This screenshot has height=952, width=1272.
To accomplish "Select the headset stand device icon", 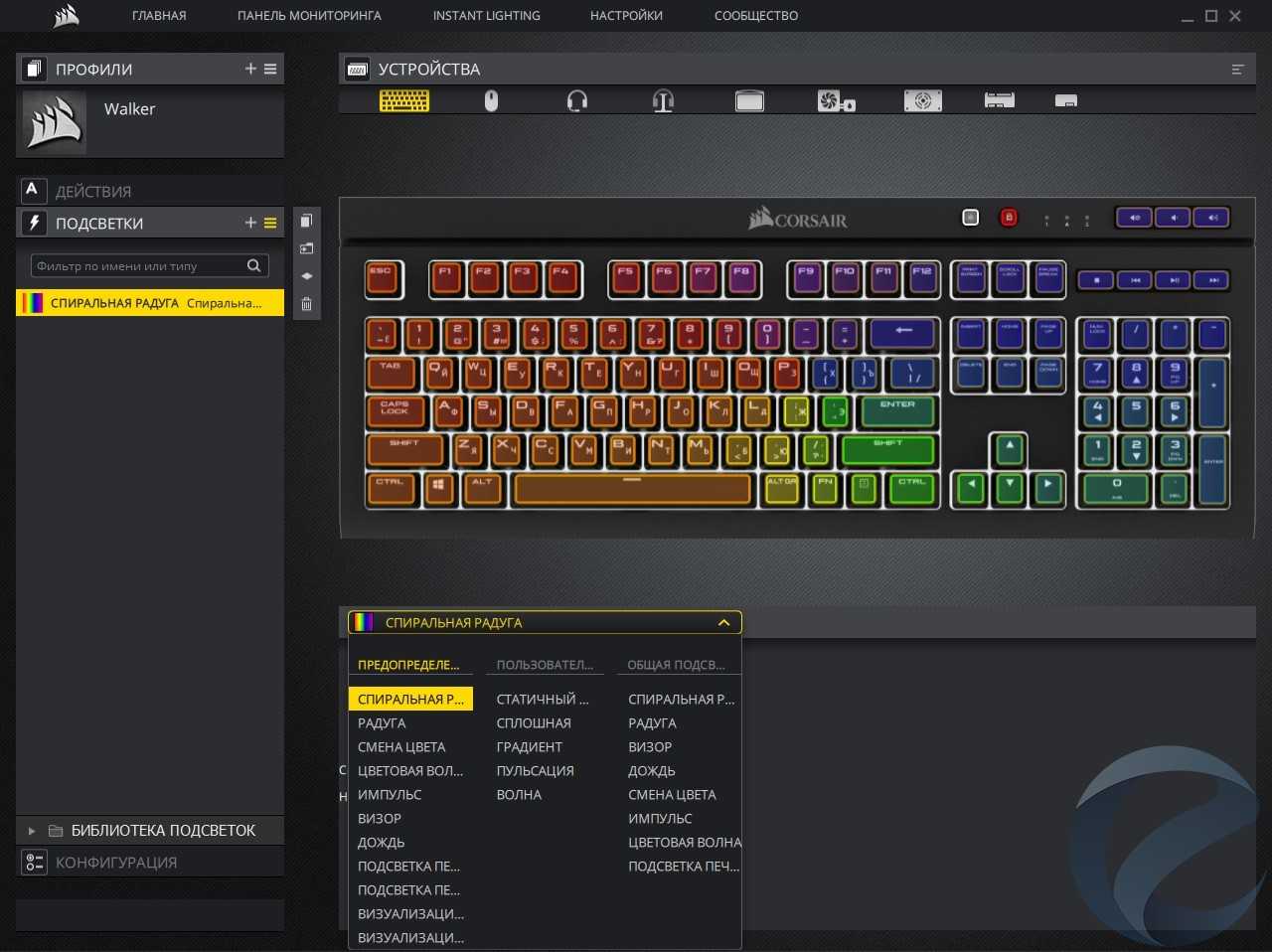I will tap(663, 100).
